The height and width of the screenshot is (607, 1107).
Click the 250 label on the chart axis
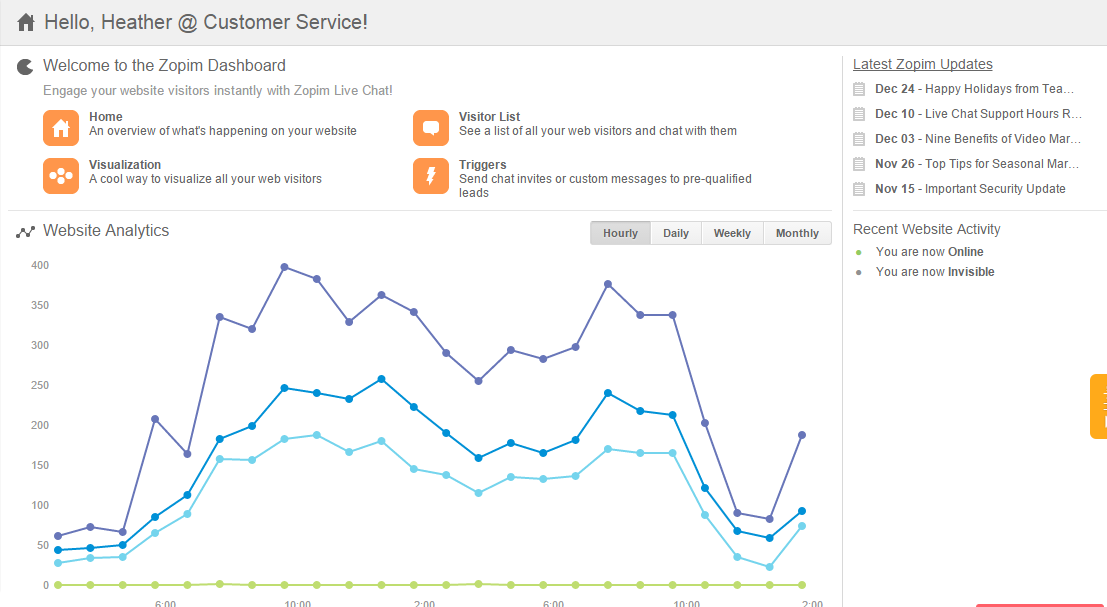40,385
